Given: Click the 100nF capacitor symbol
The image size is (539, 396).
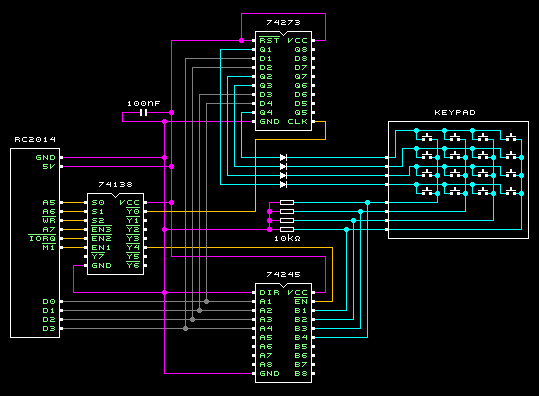Looking at the screenshot, I should tap(144, 112).
